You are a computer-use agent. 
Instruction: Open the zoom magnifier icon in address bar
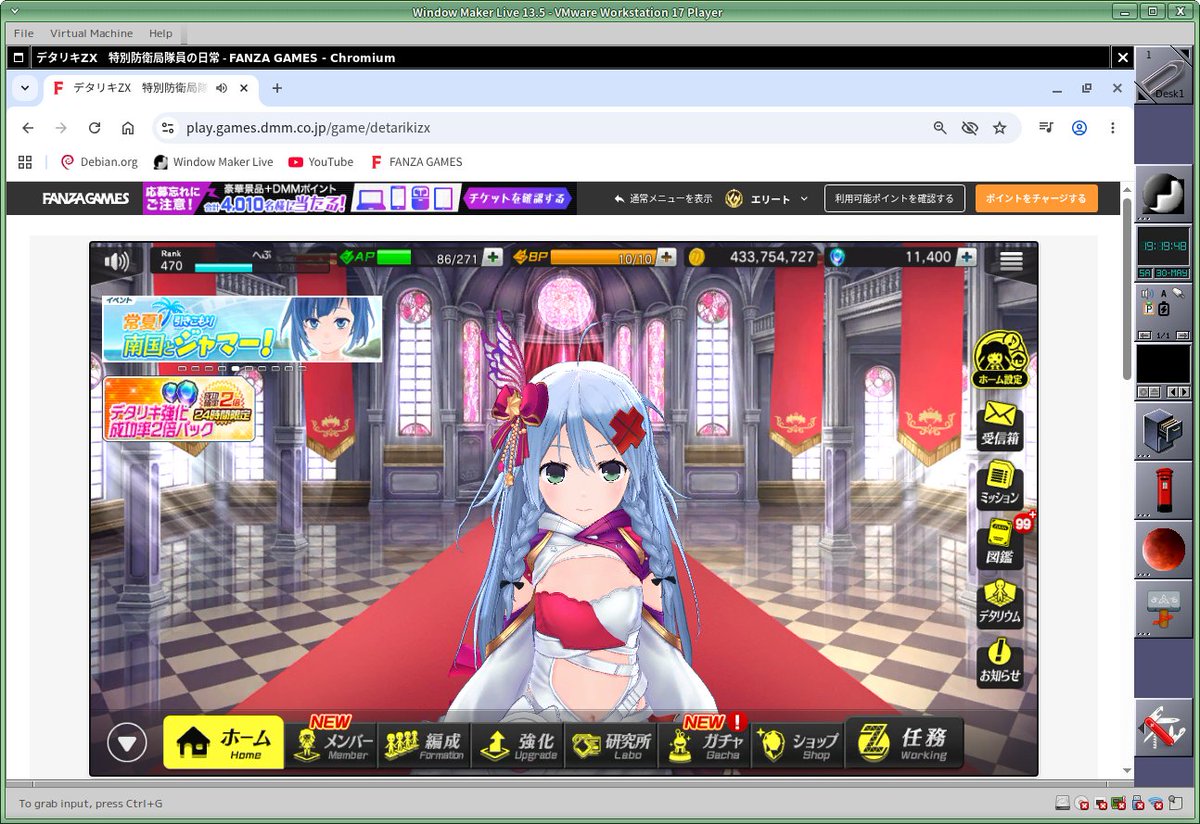coord(939,128)
